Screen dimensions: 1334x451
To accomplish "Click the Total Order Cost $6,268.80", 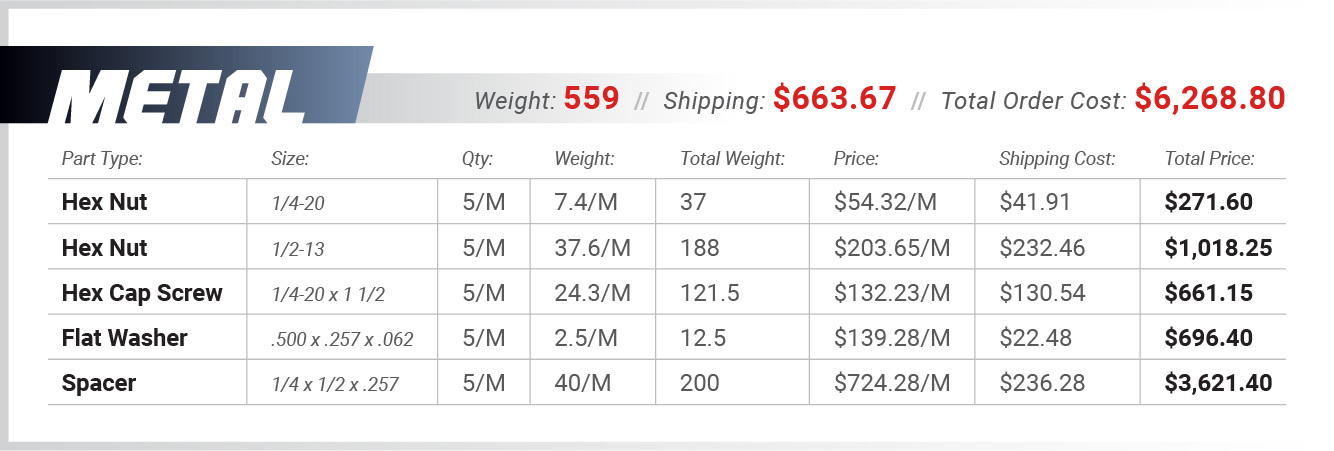I will tap(1209, 99).
